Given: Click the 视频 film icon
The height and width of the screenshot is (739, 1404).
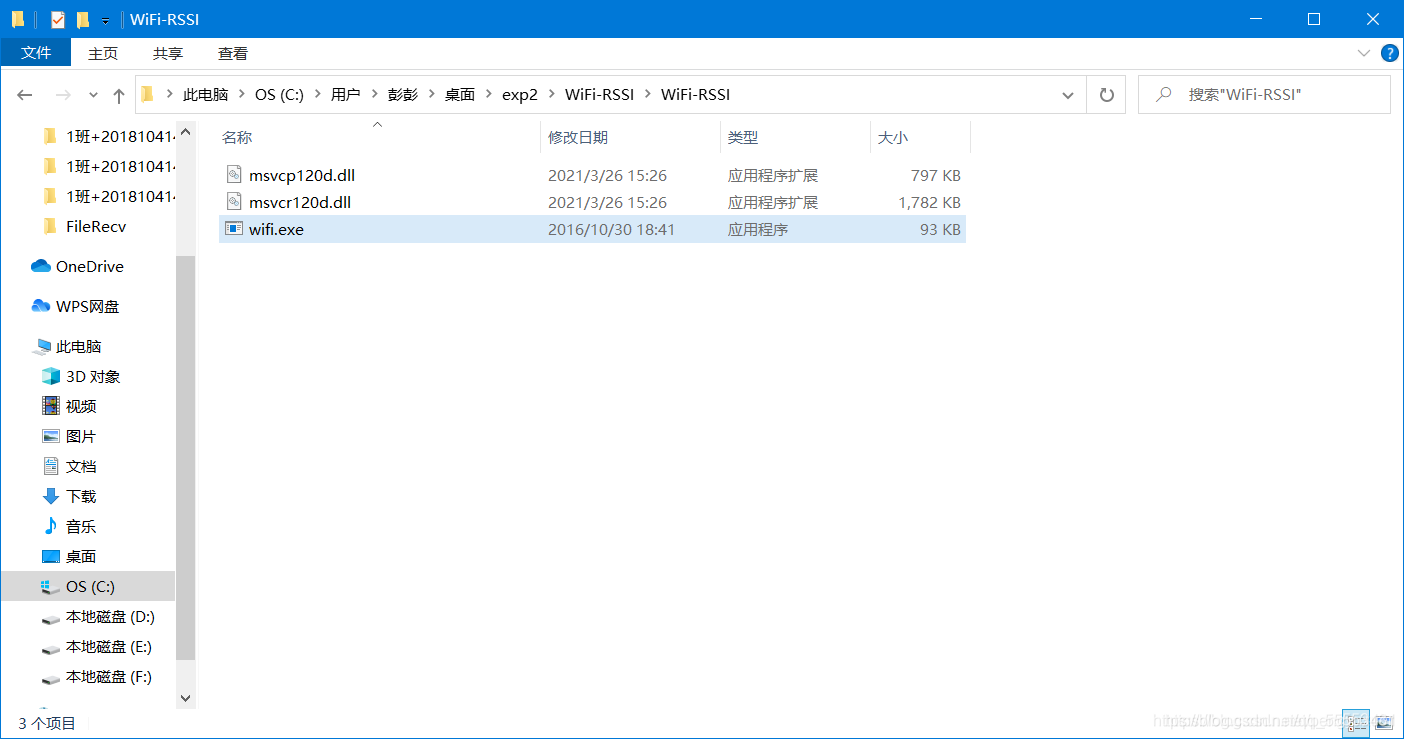Looking at the screenshot, I should pos(51,406).
